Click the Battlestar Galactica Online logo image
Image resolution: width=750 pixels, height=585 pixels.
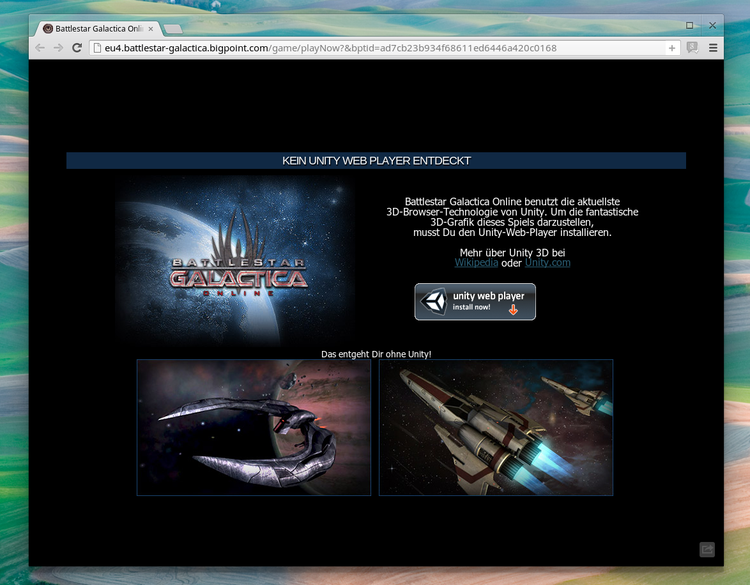237,262
